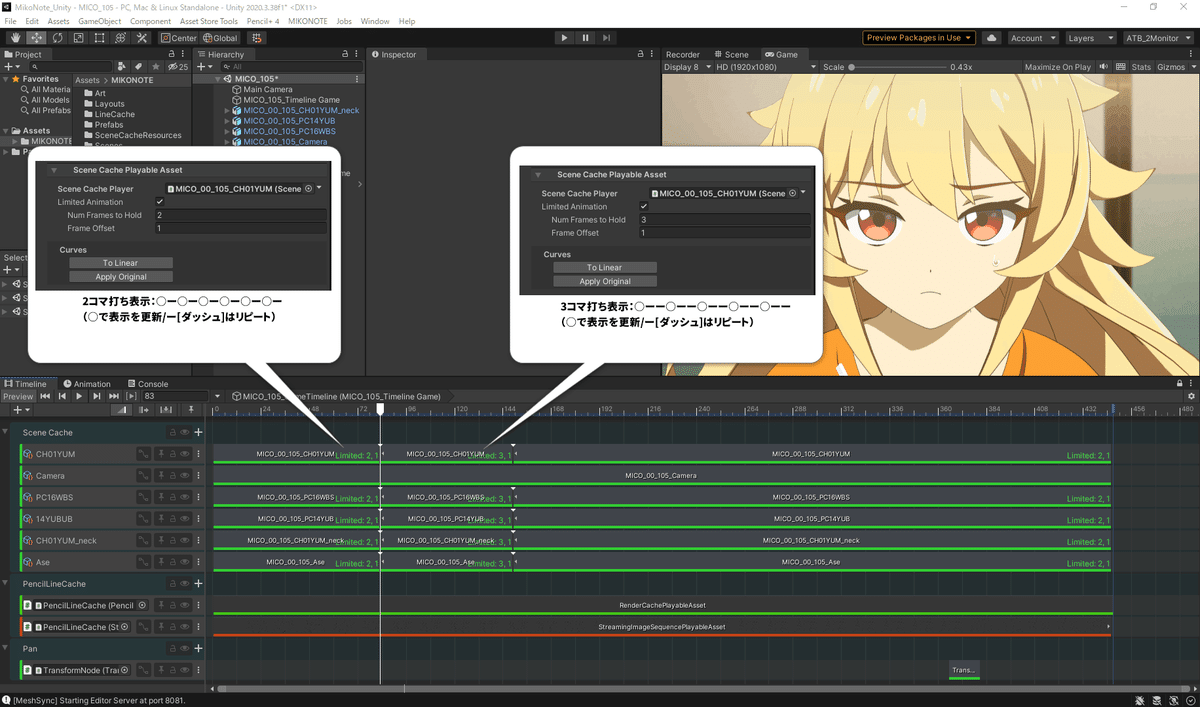Open the custom editor tools icon
Viewport: 1200px width, 707px height.
click(x=141, y=38)
